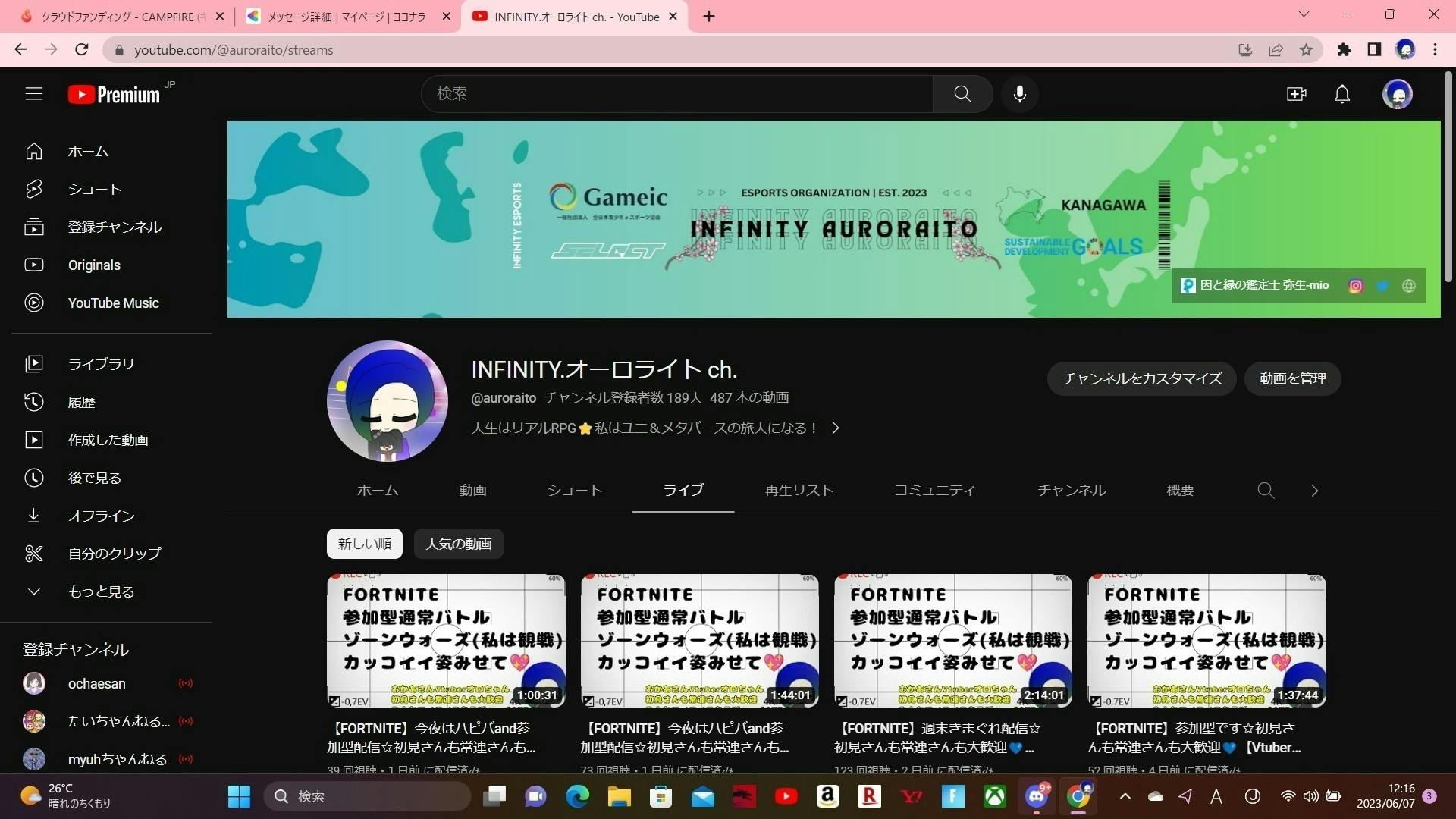Select ショート in the sidebar

94,189
